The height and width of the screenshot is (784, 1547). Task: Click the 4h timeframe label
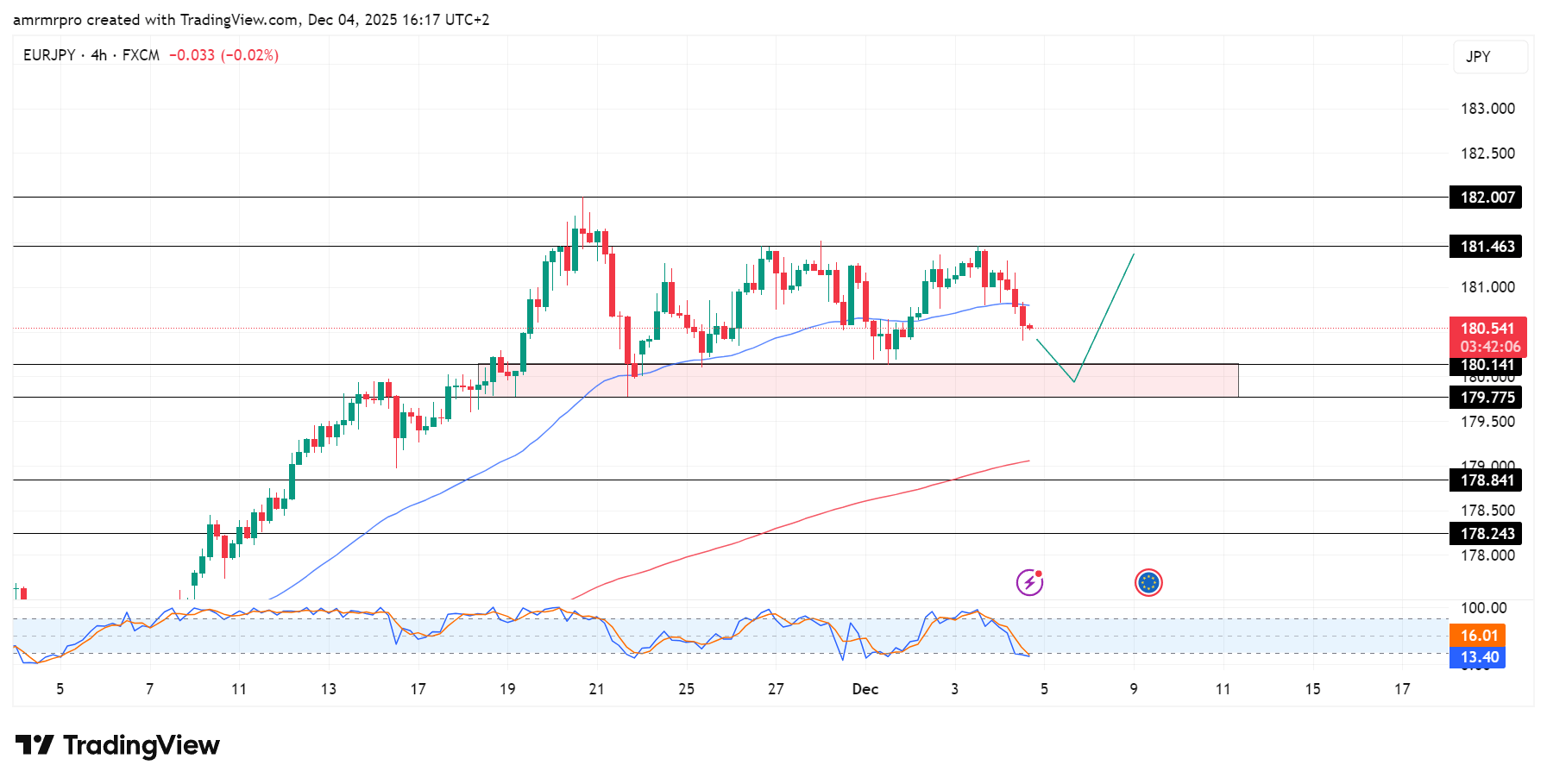pyautogui.click(x=98, y=55)
